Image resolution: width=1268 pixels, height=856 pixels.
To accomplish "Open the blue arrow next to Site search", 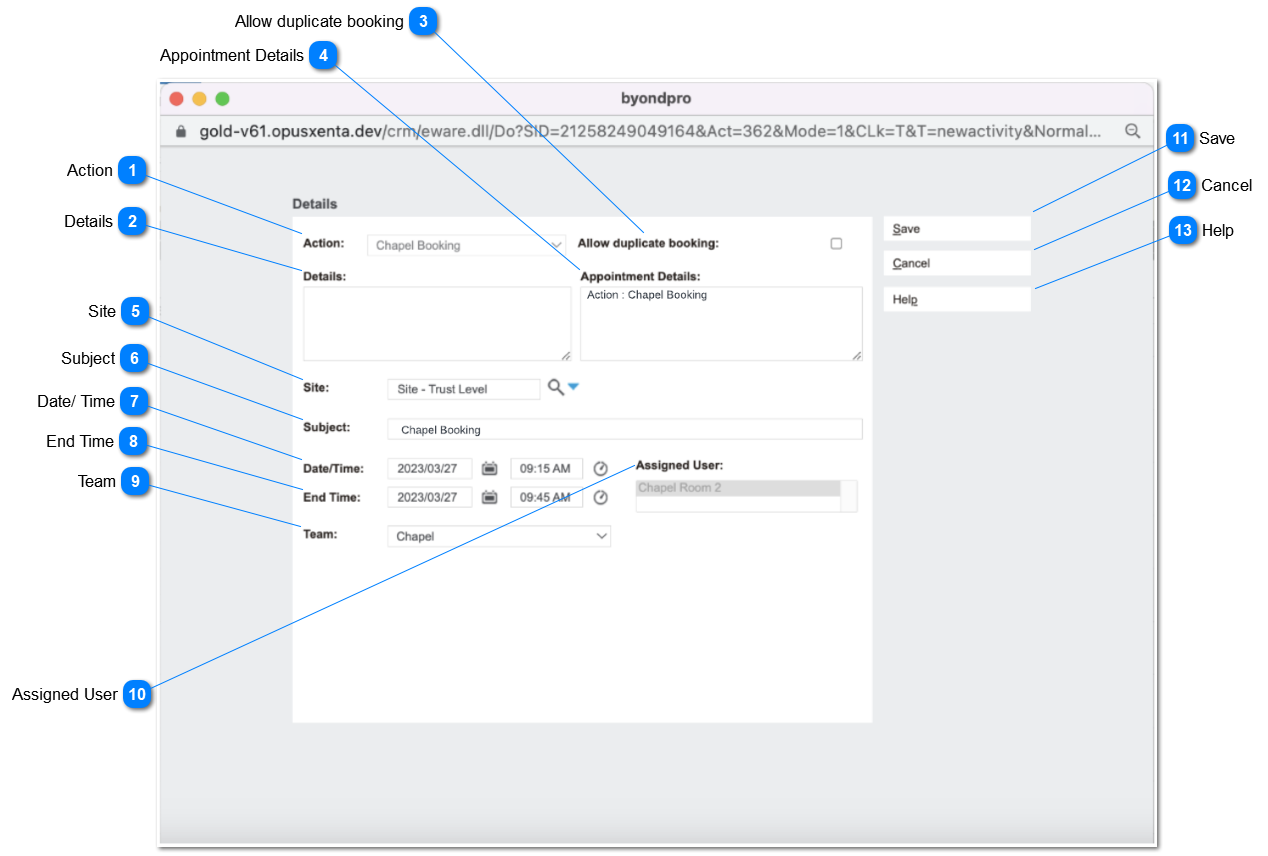I will coord(574,386).
